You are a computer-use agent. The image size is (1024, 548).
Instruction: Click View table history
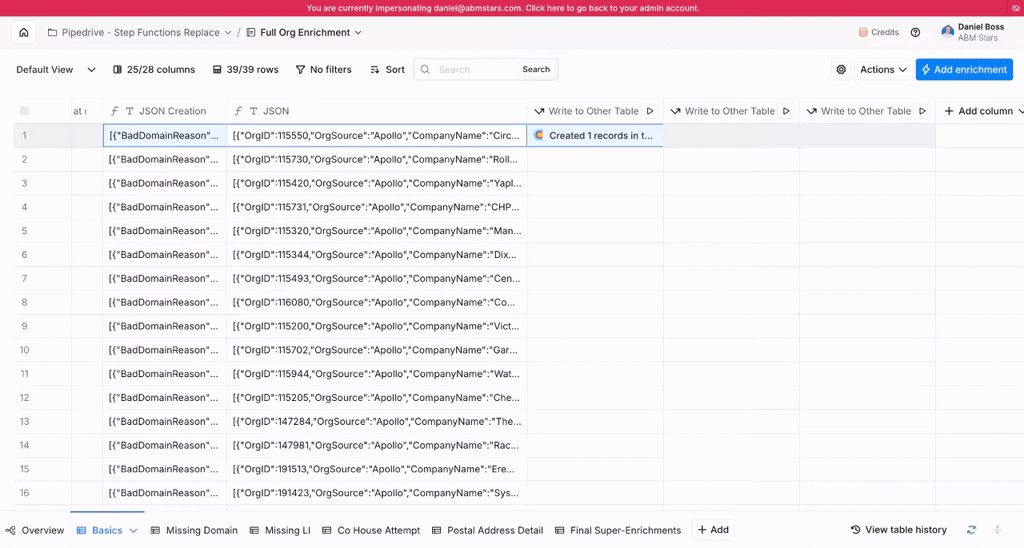[898, 530]
